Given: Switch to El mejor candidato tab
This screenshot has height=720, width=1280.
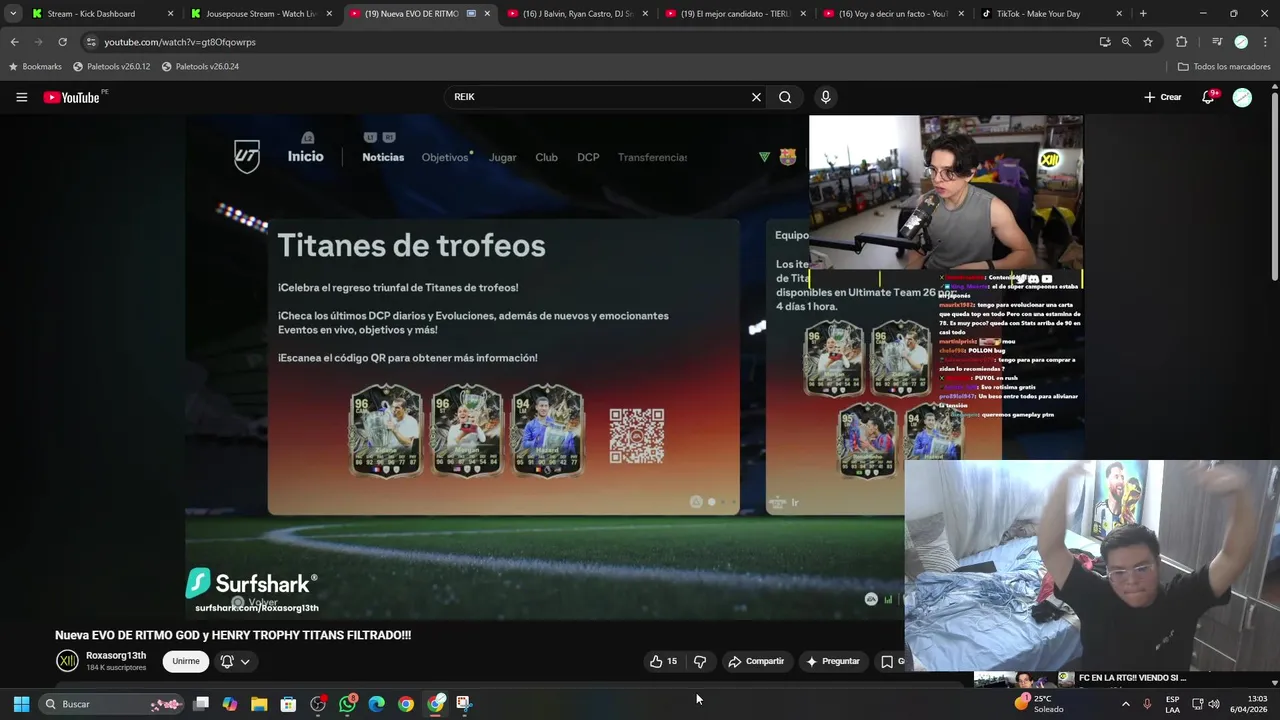Looking at the screenshot, I should (x=735, y=14).
